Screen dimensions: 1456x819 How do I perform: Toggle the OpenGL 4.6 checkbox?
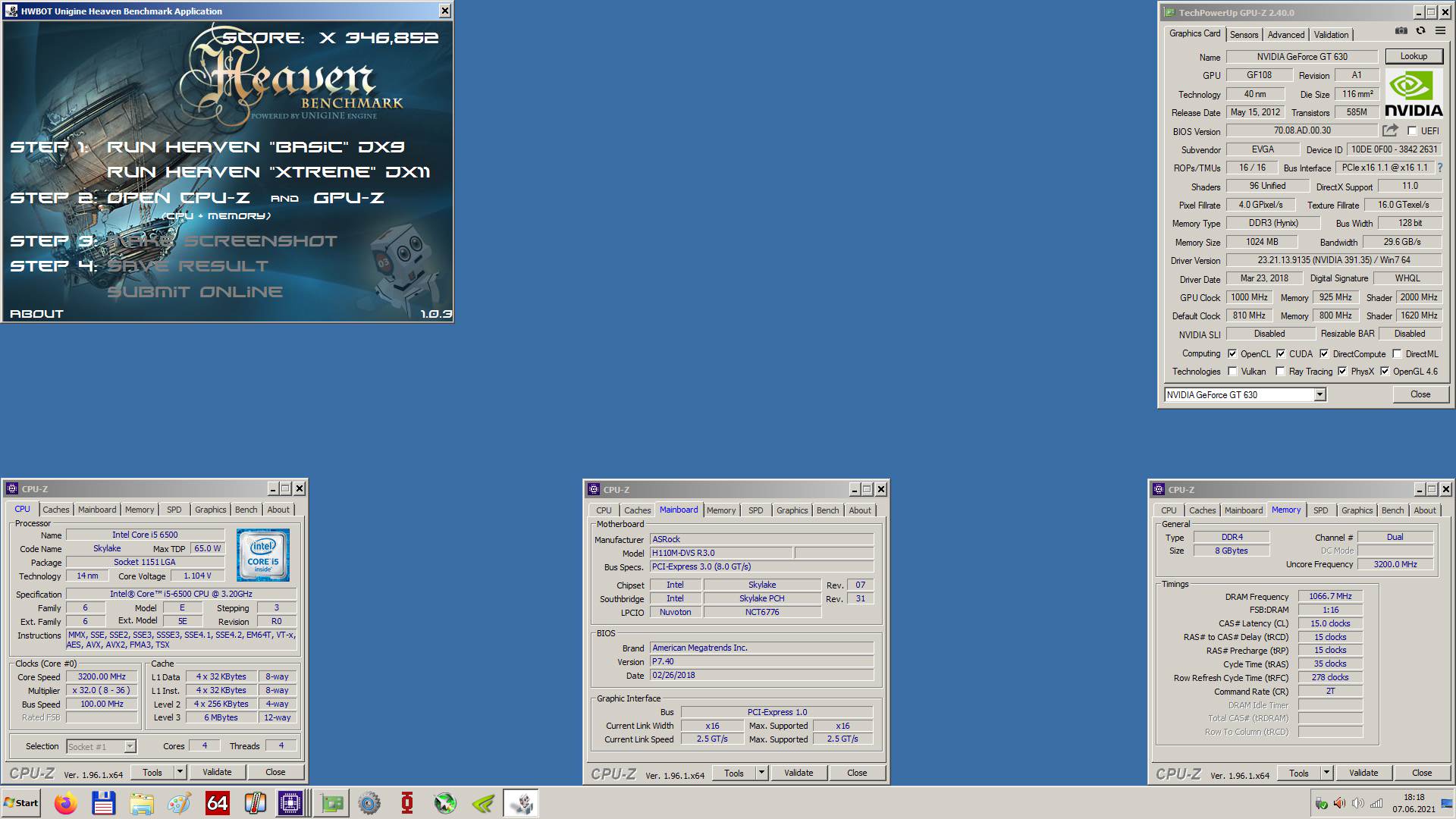click(1385, 372)
